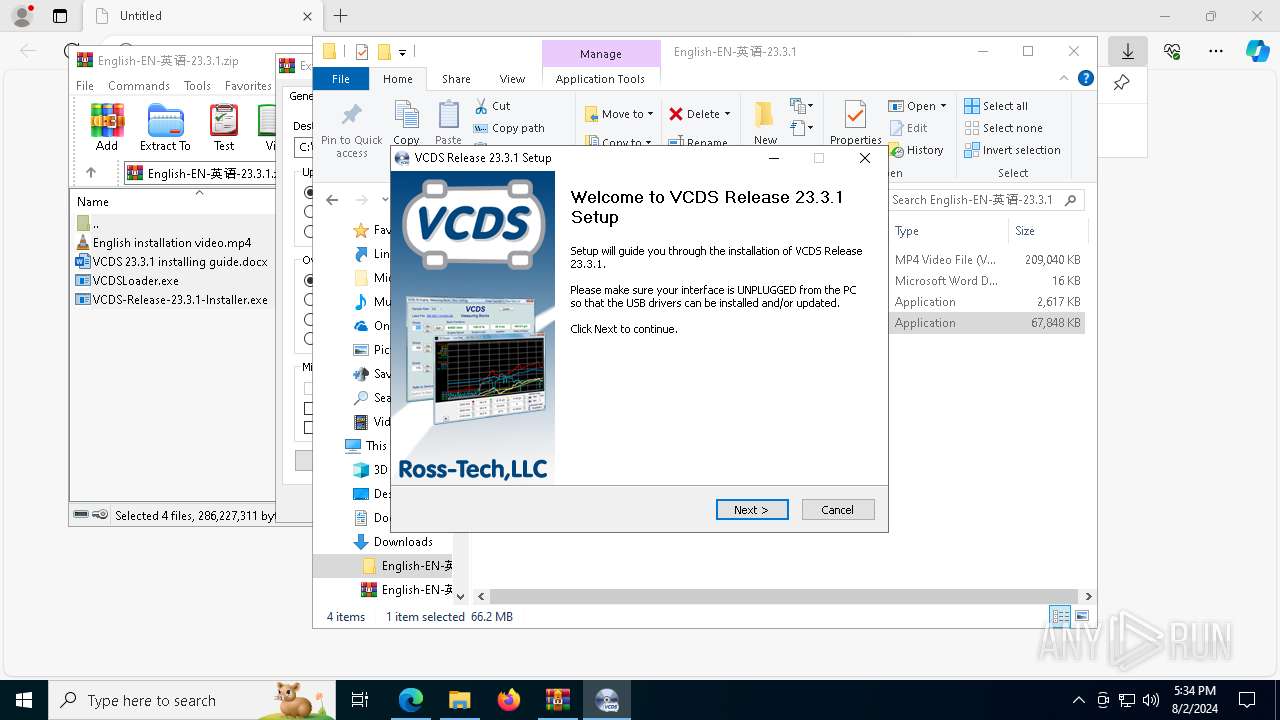Open Task View on the taskbar
This screenshot has height=720, width=1280.
[x=360, y=700]
